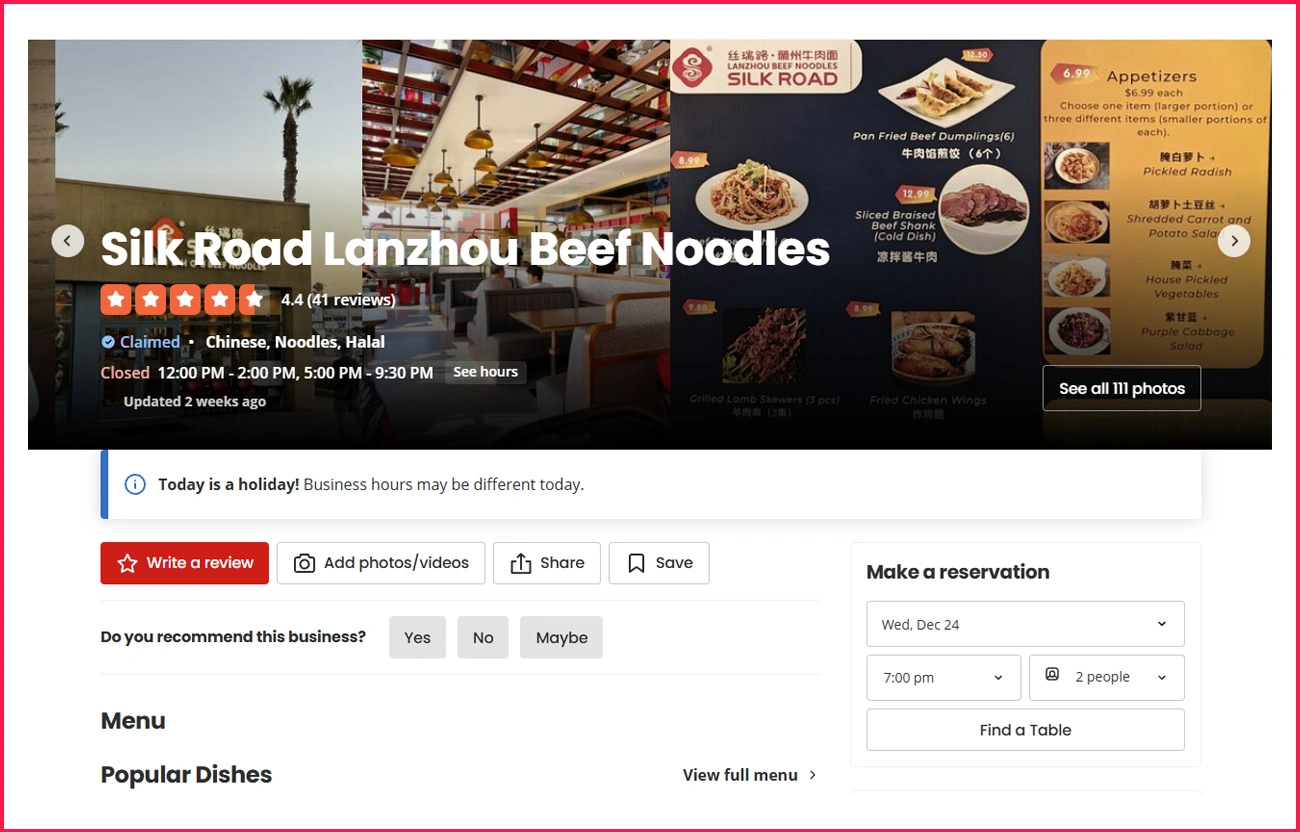The height and width of the screenshot is (832, 1300).
Task: Click the blue Claimed verification checkmark icon
Action: click(108, 342)
